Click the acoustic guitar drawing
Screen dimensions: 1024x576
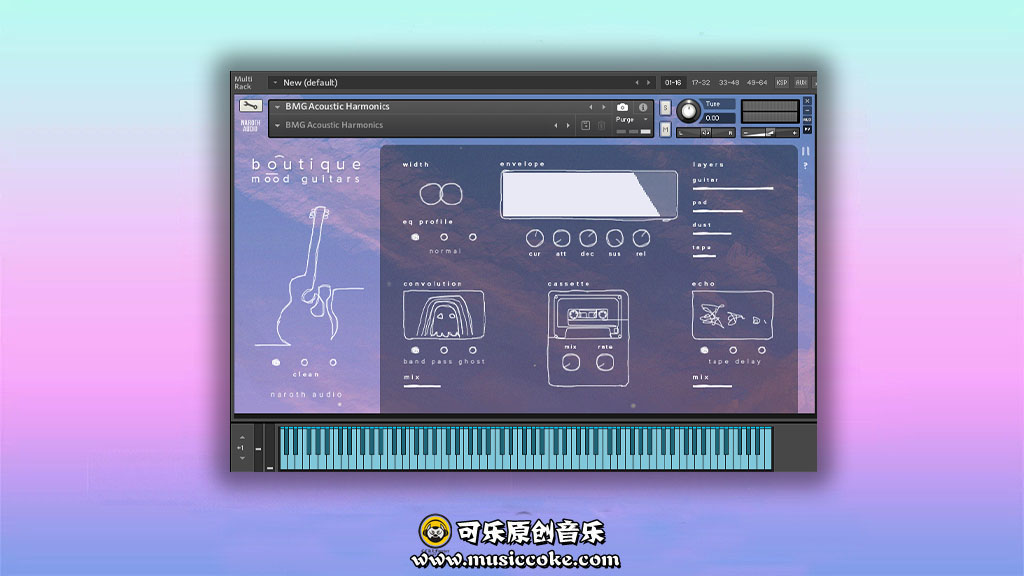[310, 276]
